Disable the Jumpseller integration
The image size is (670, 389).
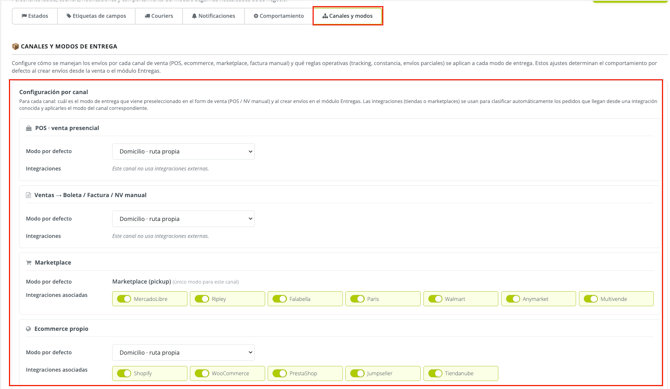(357, 373)
